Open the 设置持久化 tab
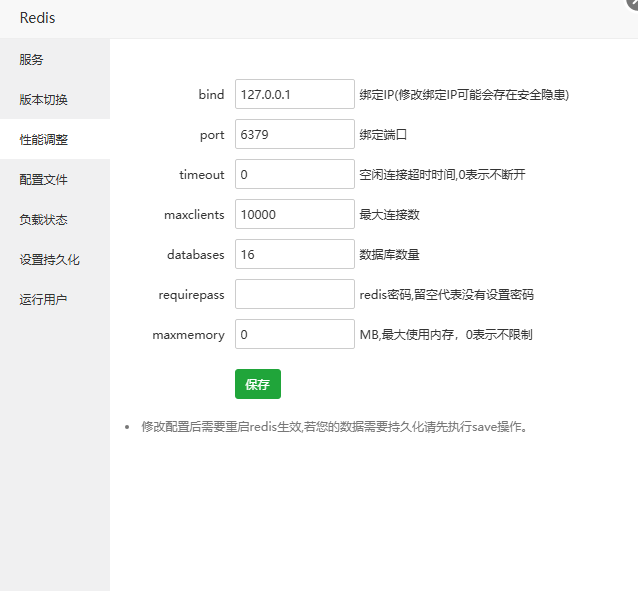638x591 pixels. [50, 260]
